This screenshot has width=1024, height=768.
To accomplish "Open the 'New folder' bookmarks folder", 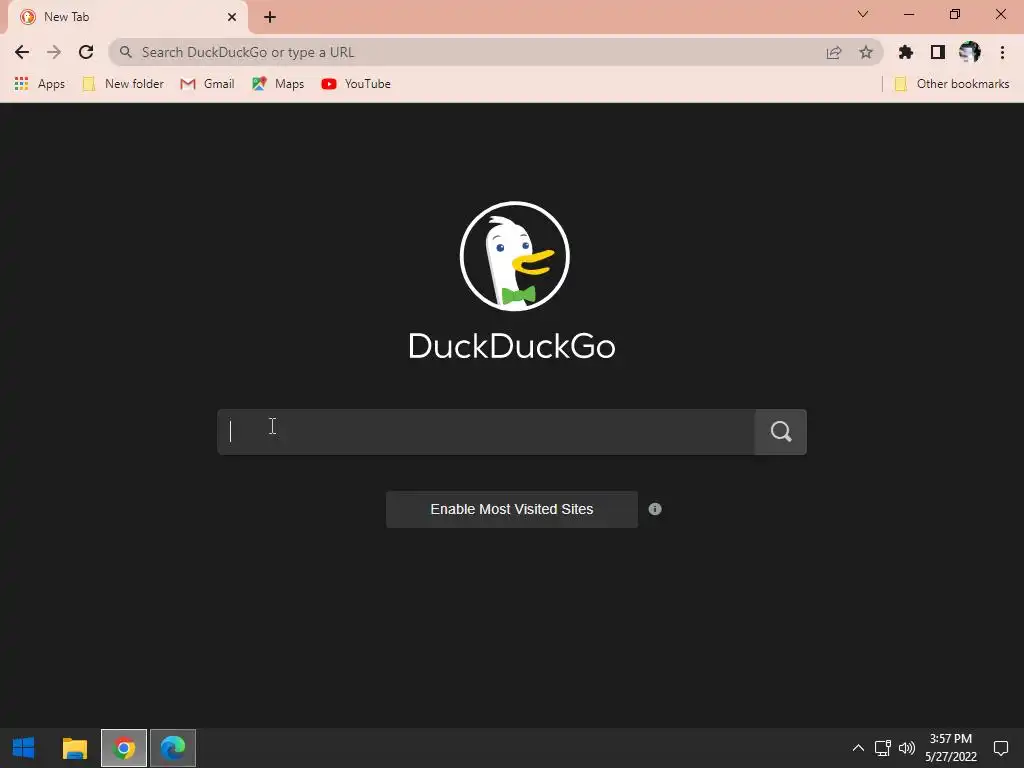I will (x=123, y=84).
